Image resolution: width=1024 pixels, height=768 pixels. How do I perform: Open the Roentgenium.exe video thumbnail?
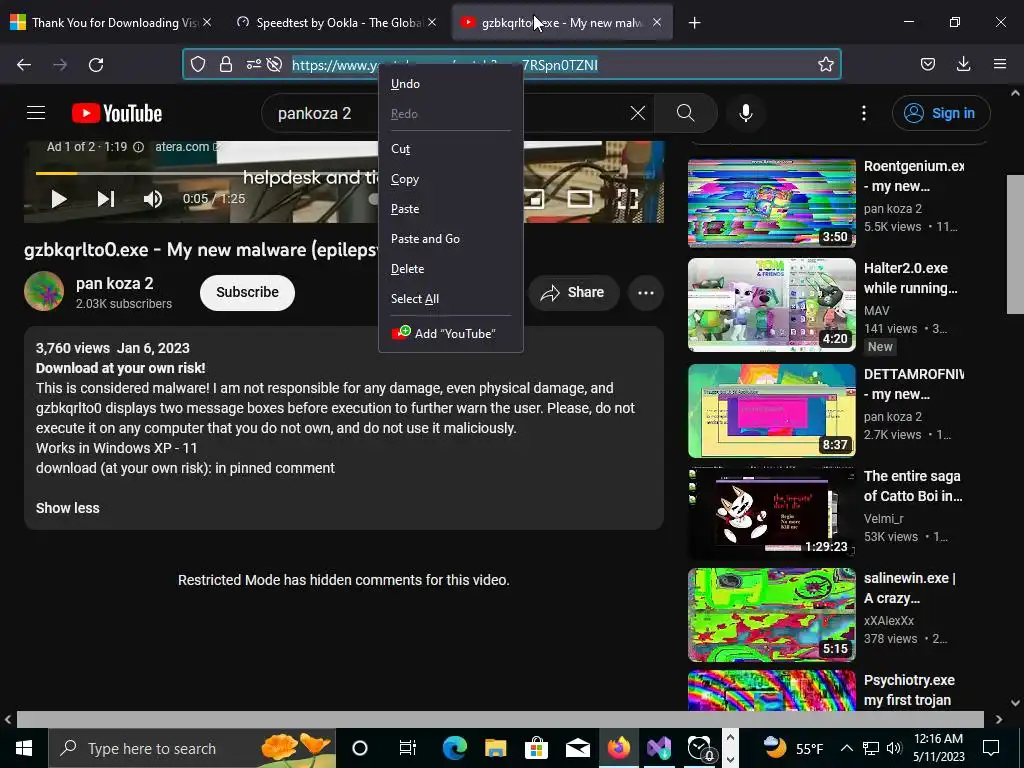click(x=771, y=202)
